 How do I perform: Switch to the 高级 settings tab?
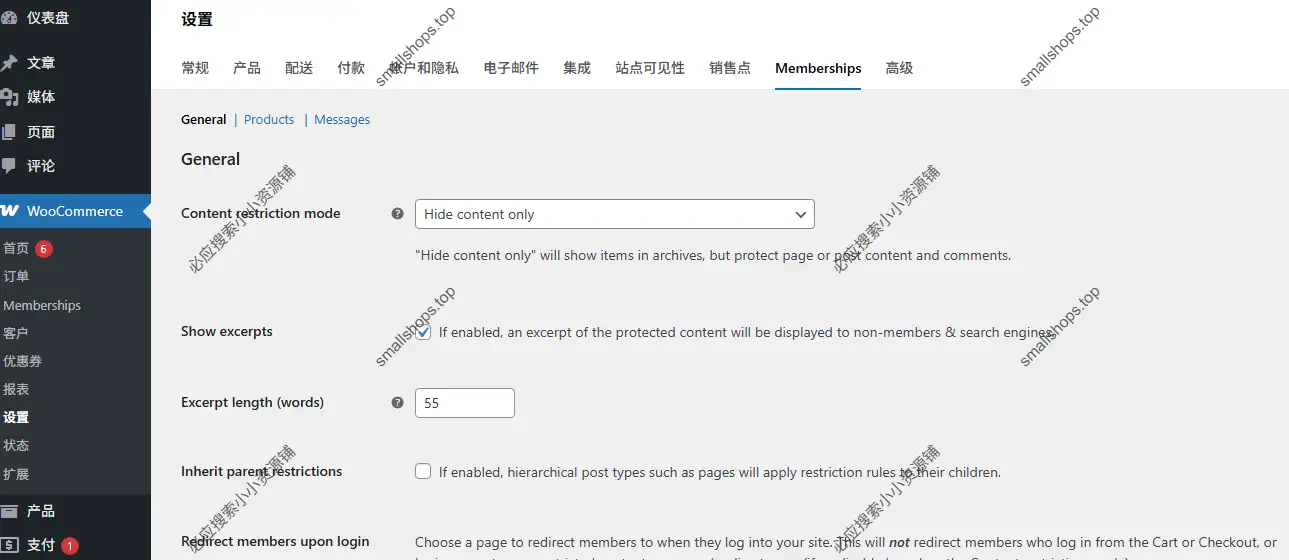[899, 68]
